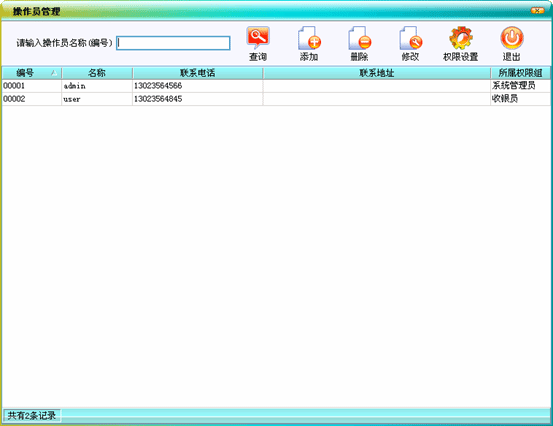This screenshot has height=426, width=553.
Task: Sort by the 联系地址 column header
Action: [x=377, y=73]
